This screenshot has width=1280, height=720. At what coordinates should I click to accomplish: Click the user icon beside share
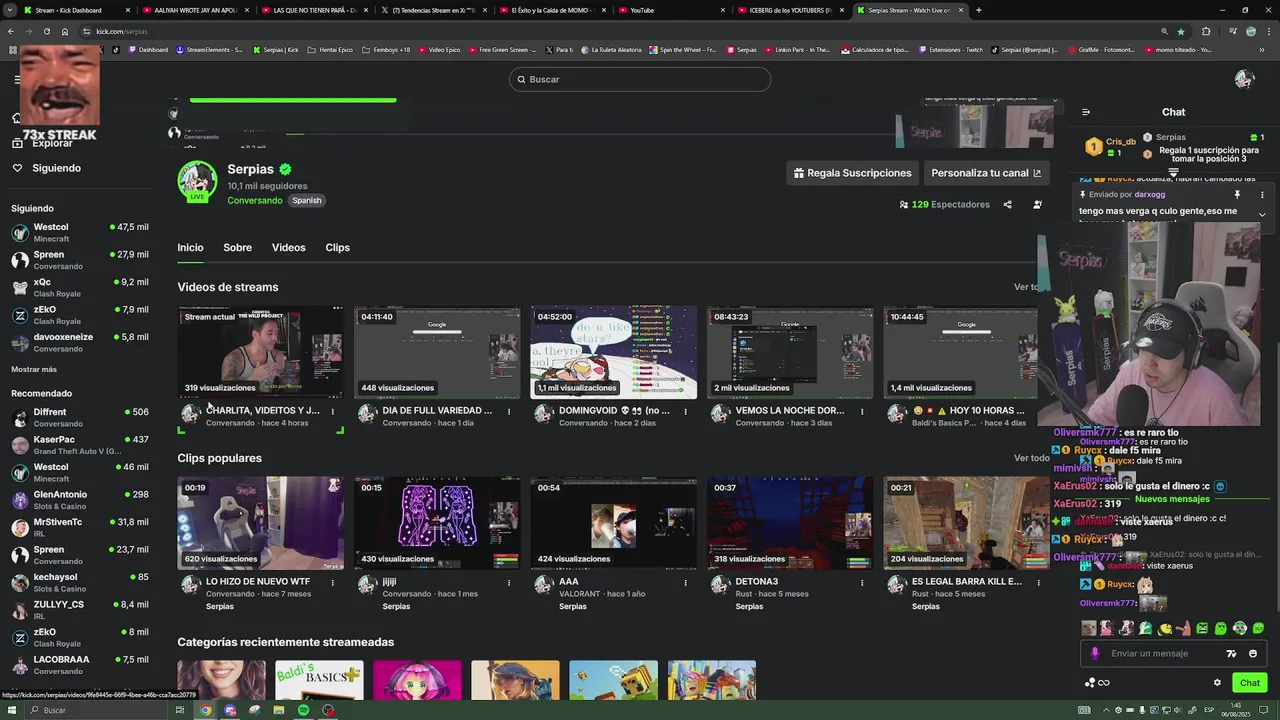pyautogui.click(x=1037, y=204)
